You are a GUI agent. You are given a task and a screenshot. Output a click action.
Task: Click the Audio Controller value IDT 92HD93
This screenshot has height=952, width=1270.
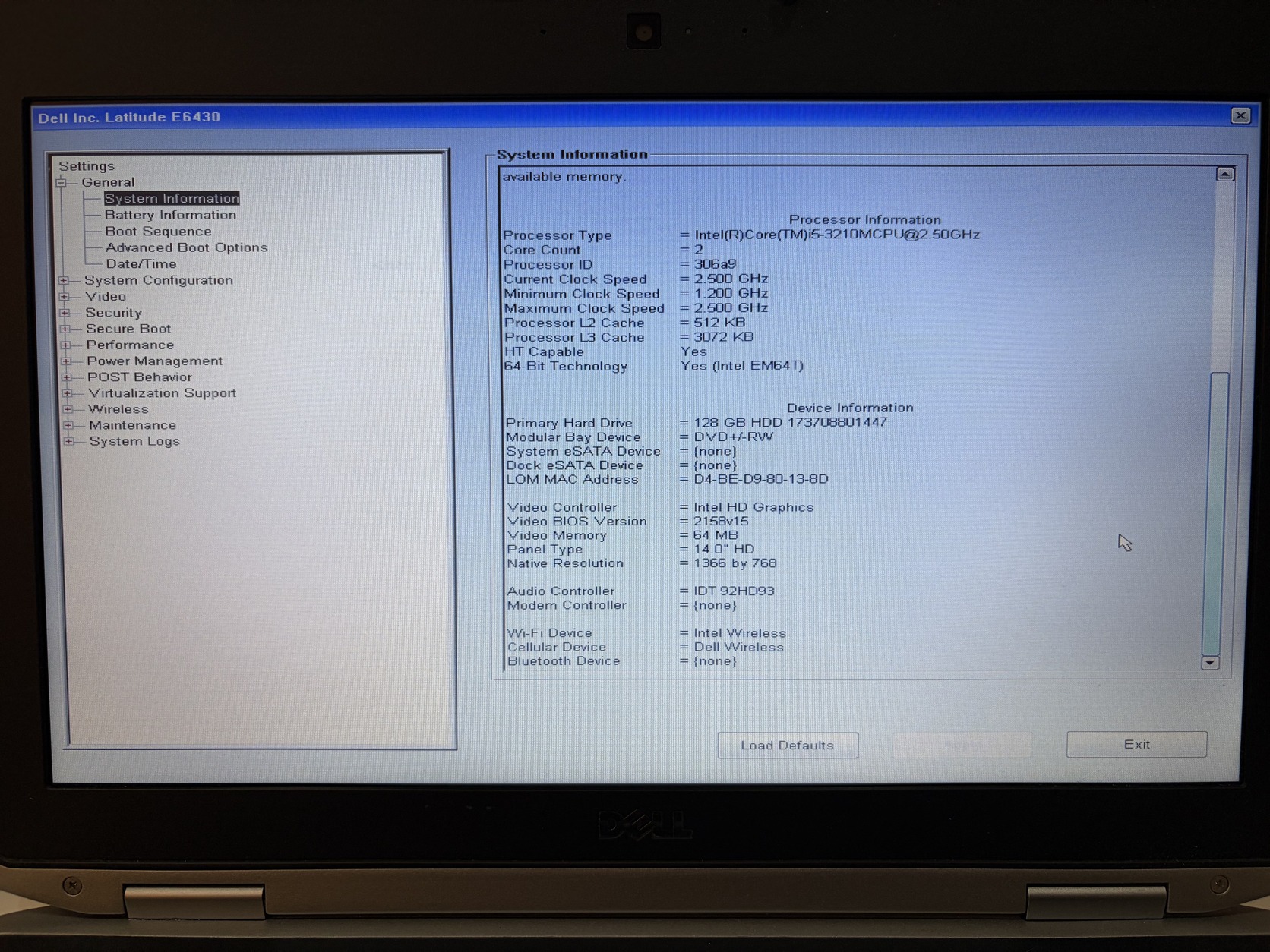734,591
